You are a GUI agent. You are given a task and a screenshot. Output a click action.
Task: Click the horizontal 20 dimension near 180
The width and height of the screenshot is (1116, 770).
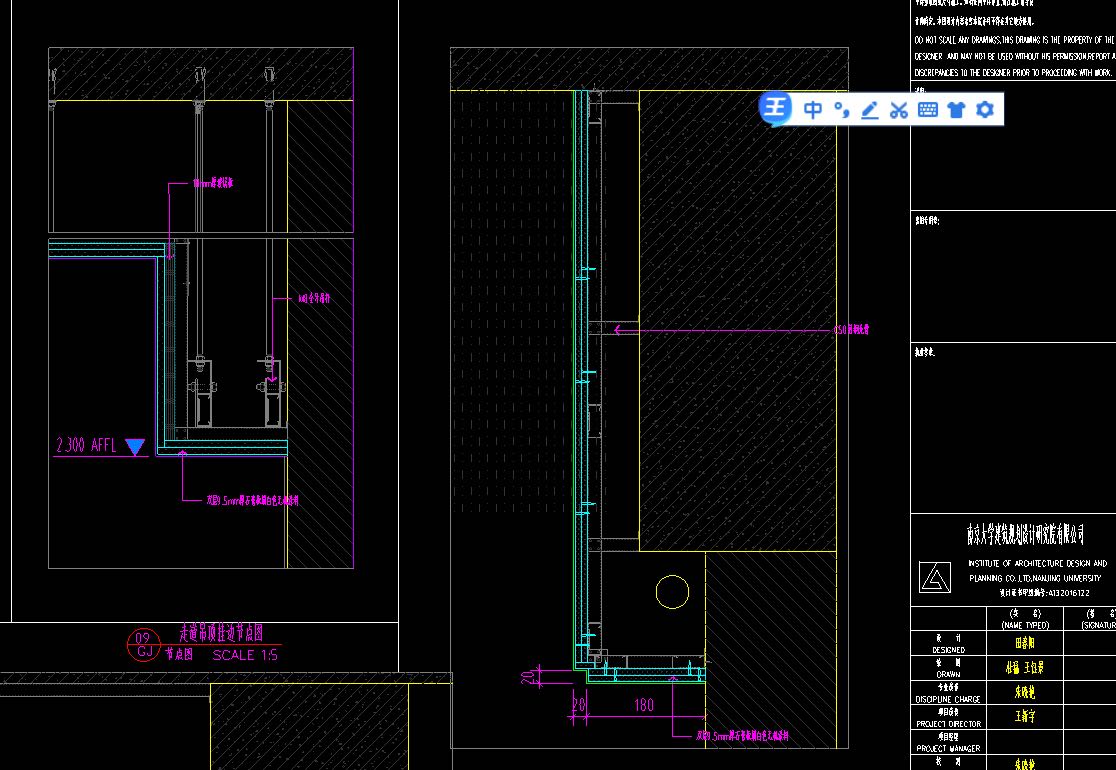point(579,705)
